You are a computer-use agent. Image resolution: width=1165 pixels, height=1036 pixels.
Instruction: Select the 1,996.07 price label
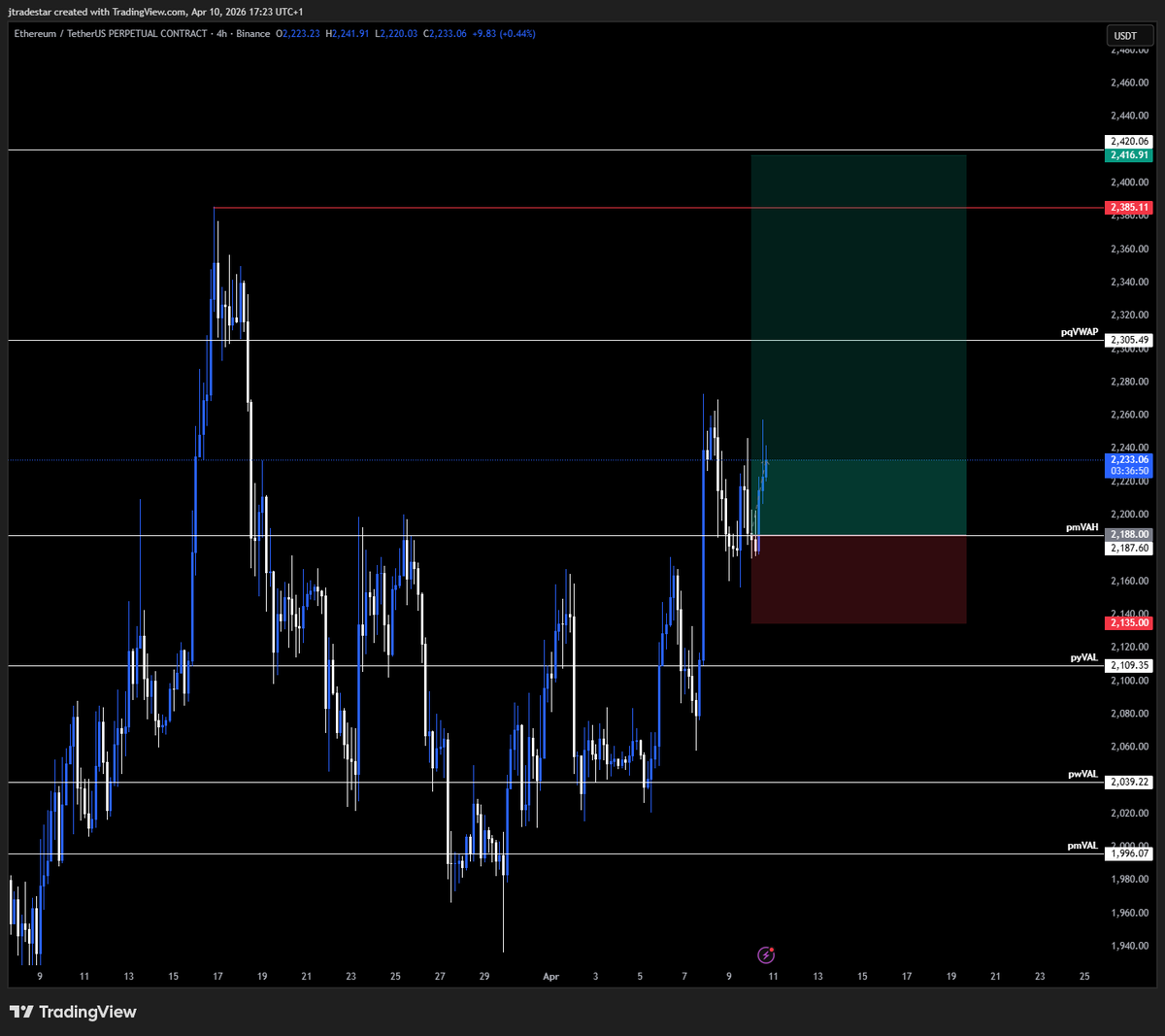point(1129,854)
